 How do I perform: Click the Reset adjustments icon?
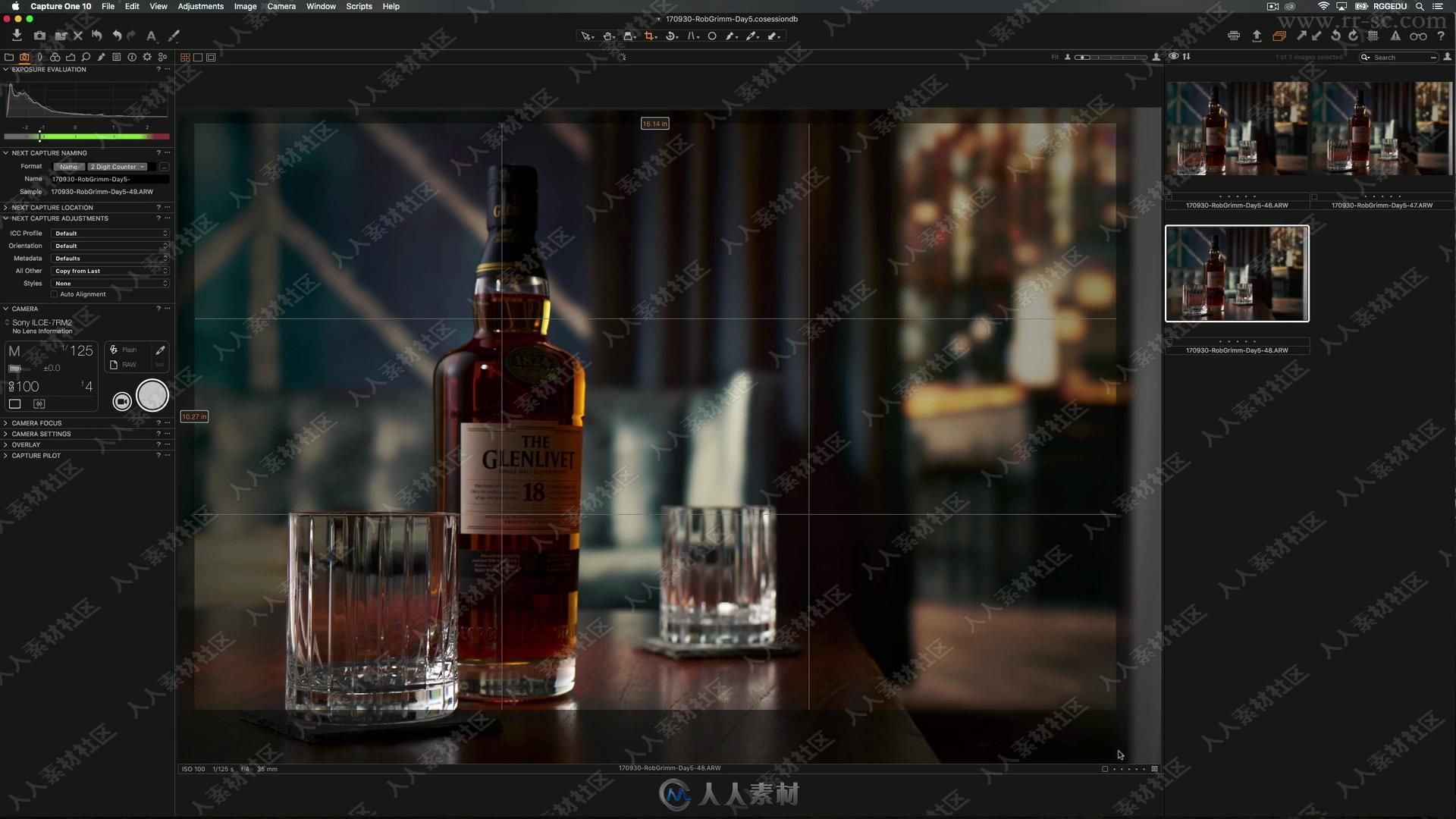pyautogui.click(x=97, y=36)
